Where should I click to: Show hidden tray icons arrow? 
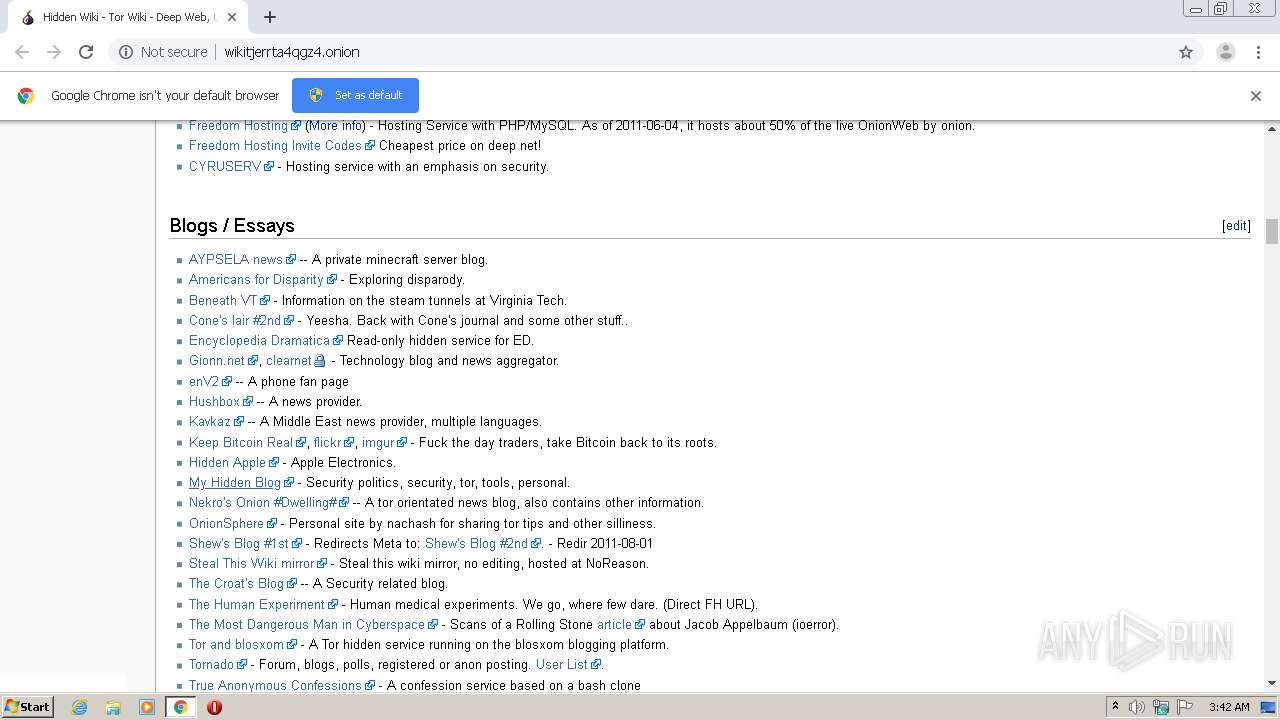pyautogui.click(x=1115, y=707)
